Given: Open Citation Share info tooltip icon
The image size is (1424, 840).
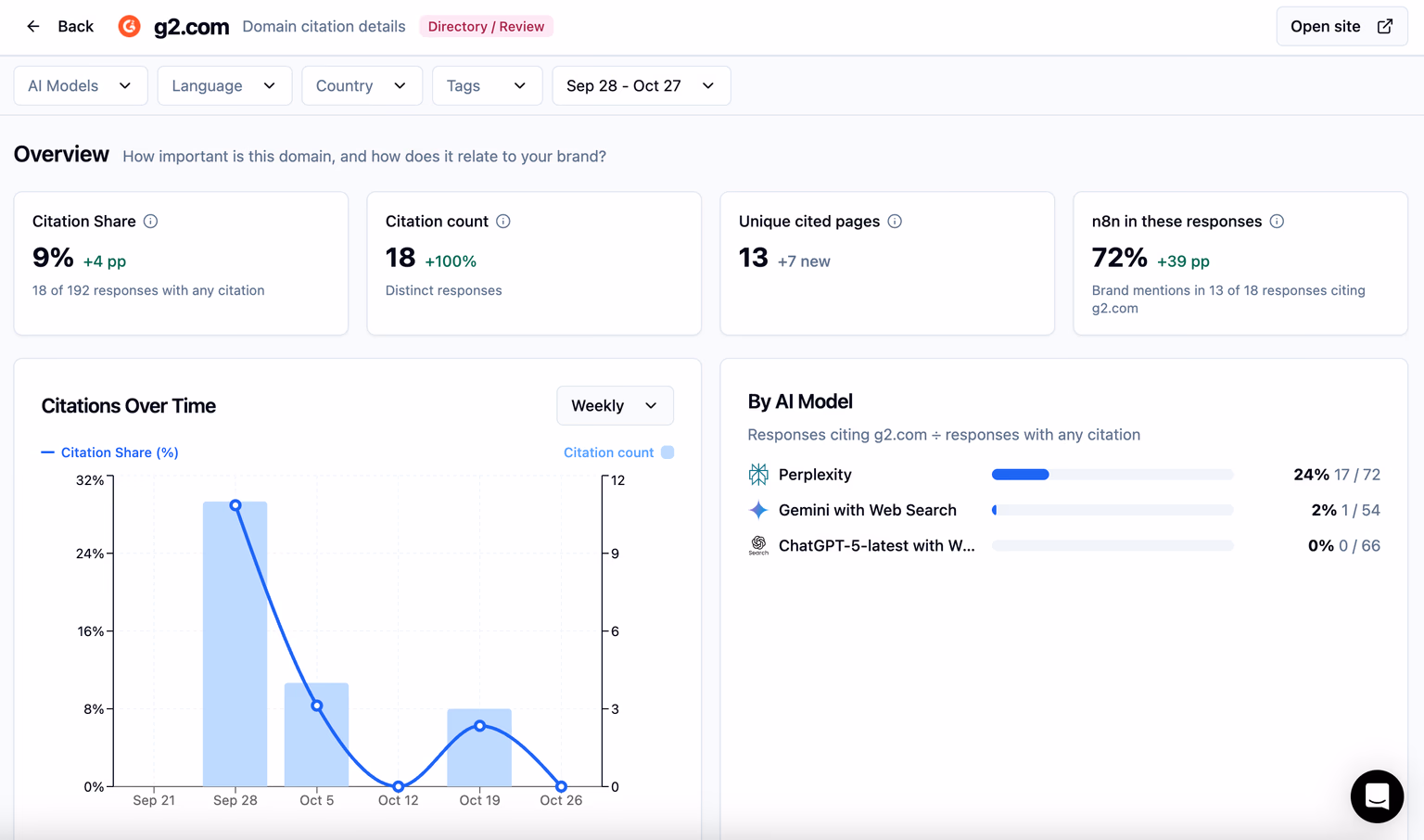Looking at the screenshot, I should coord(150,221).
